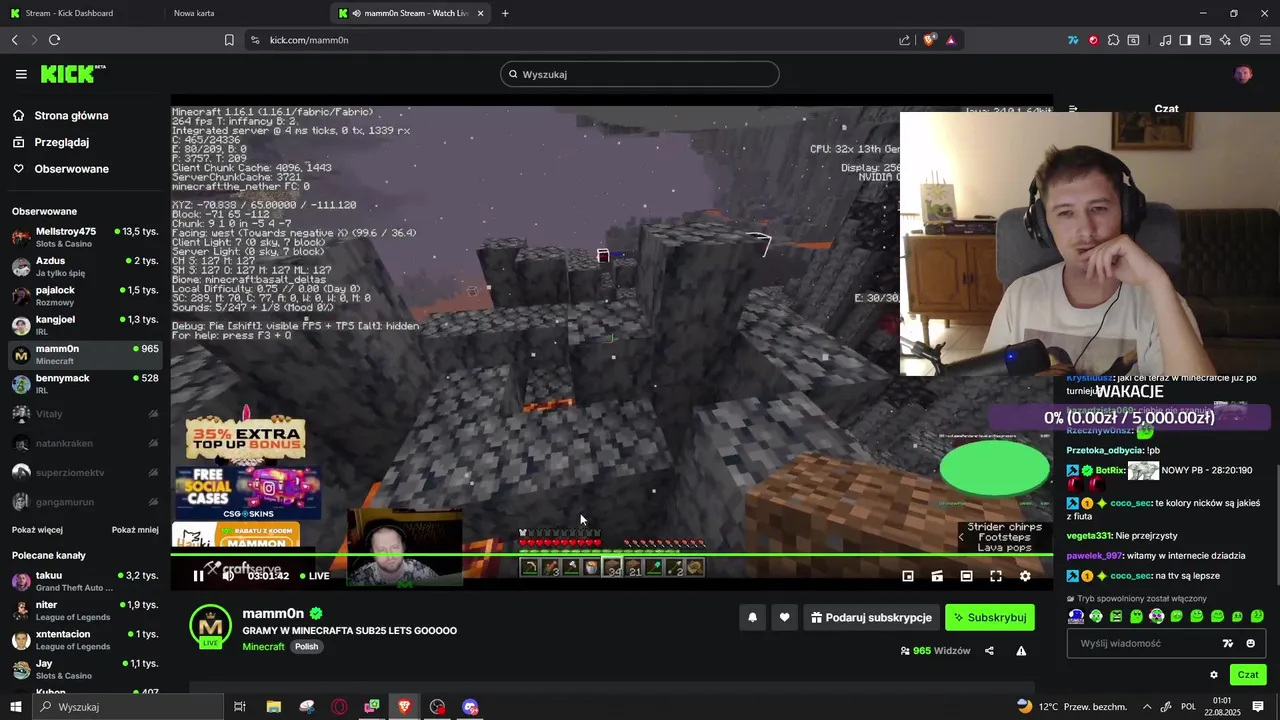Open a new browser tab
1280x720 pixels.
[505, 13]
